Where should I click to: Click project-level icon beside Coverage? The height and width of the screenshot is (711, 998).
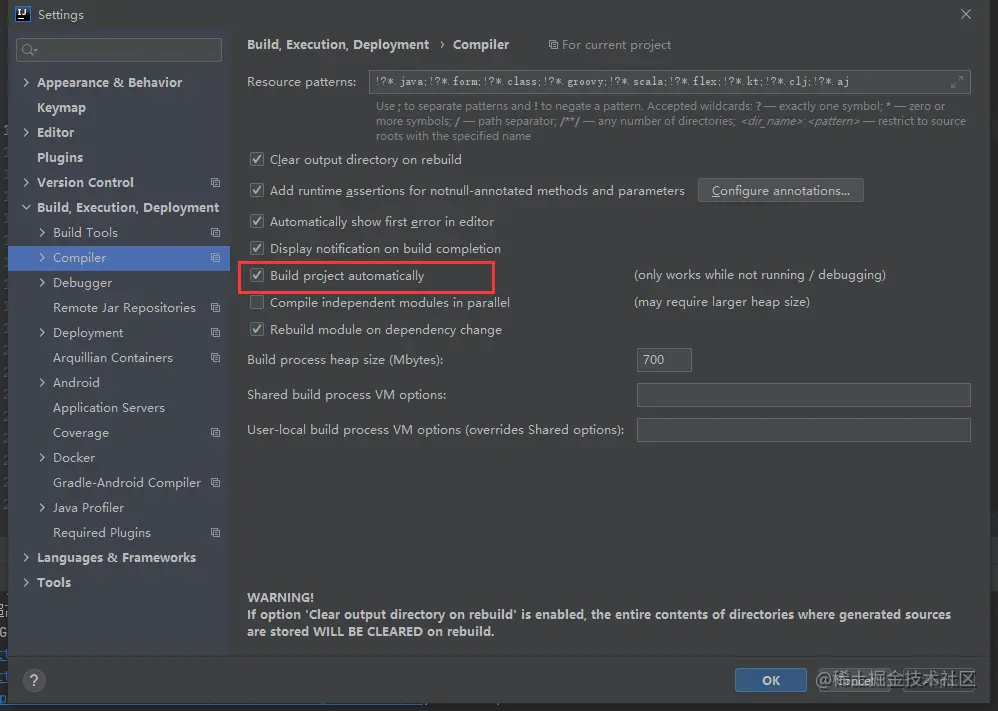(x=216, y=433)
